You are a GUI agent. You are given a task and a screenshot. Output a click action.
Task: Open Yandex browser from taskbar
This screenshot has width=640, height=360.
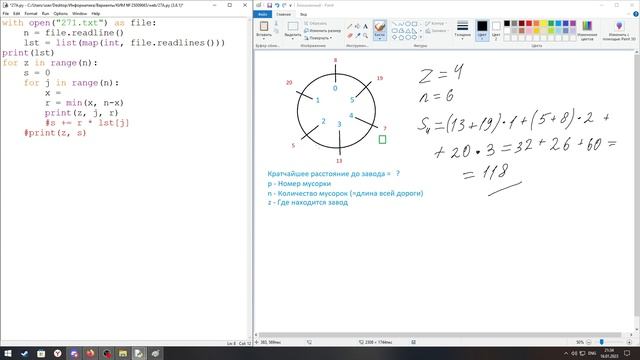point(58,353)
